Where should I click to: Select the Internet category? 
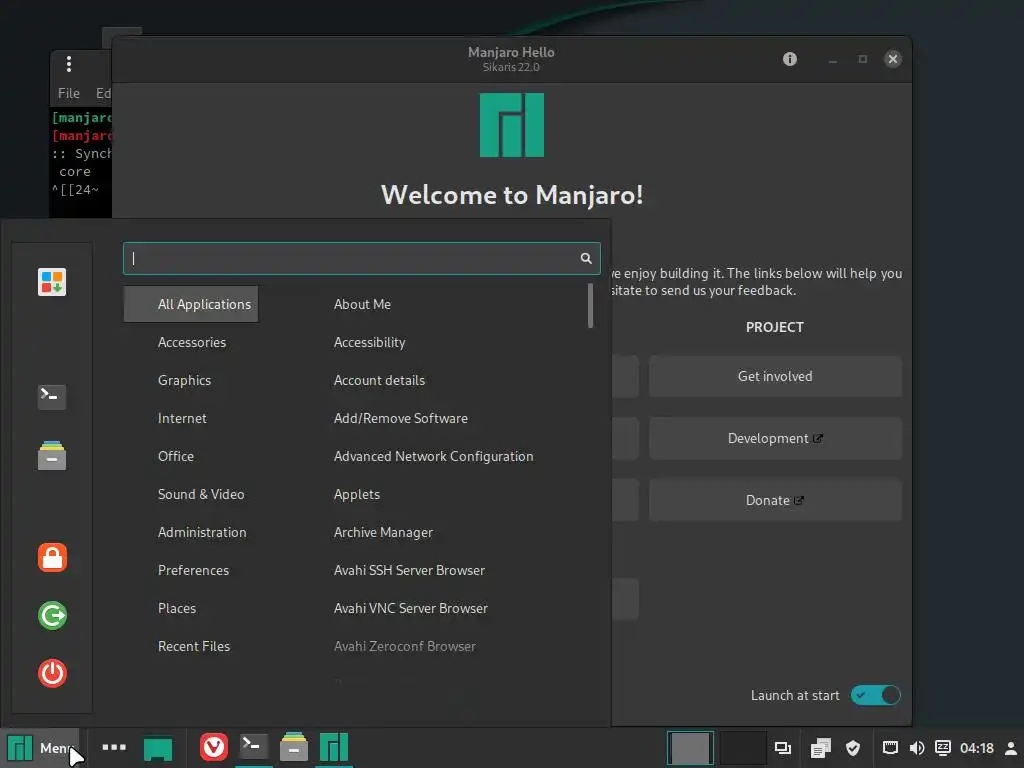coord(191,418)
